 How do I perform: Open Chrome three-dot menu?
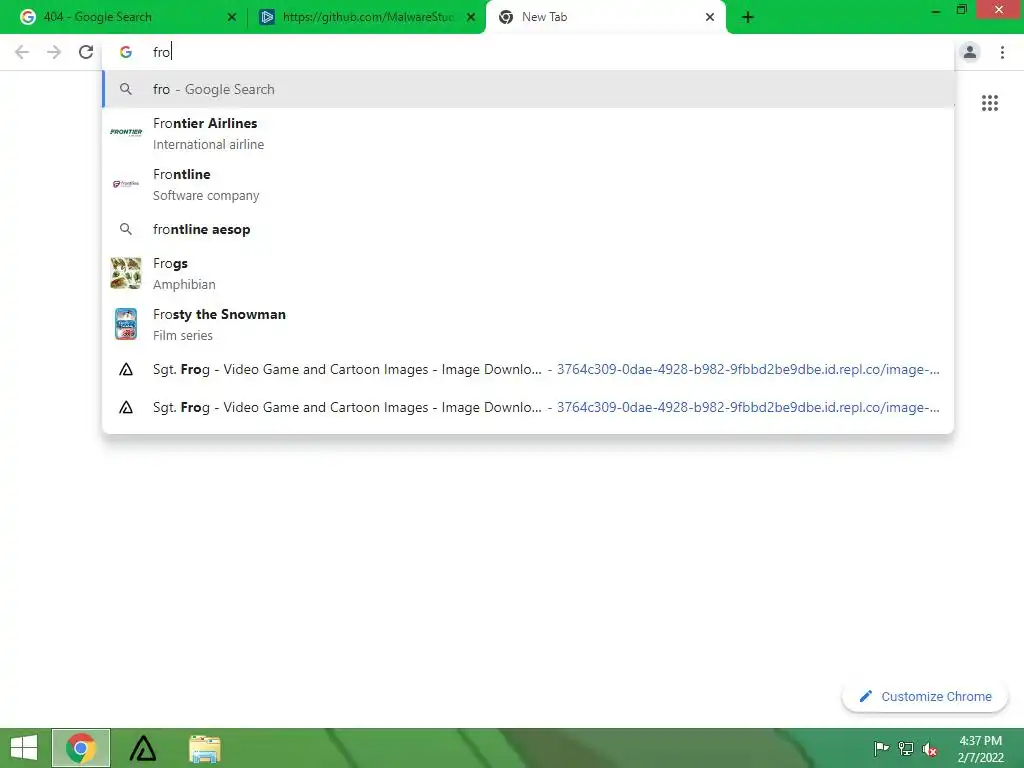1002,52
